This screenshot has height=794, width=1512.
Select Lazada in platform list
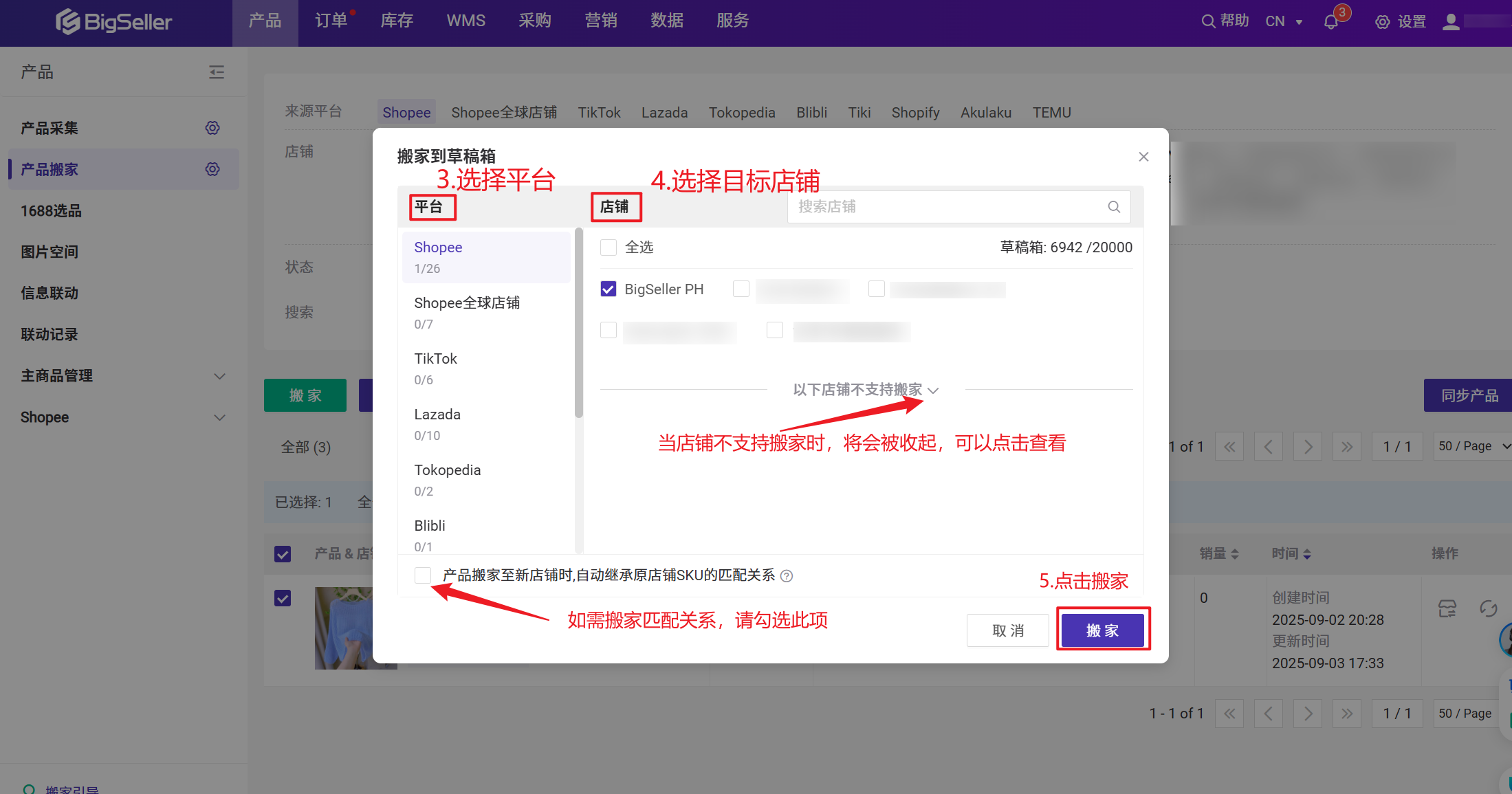tap(486, 424)
